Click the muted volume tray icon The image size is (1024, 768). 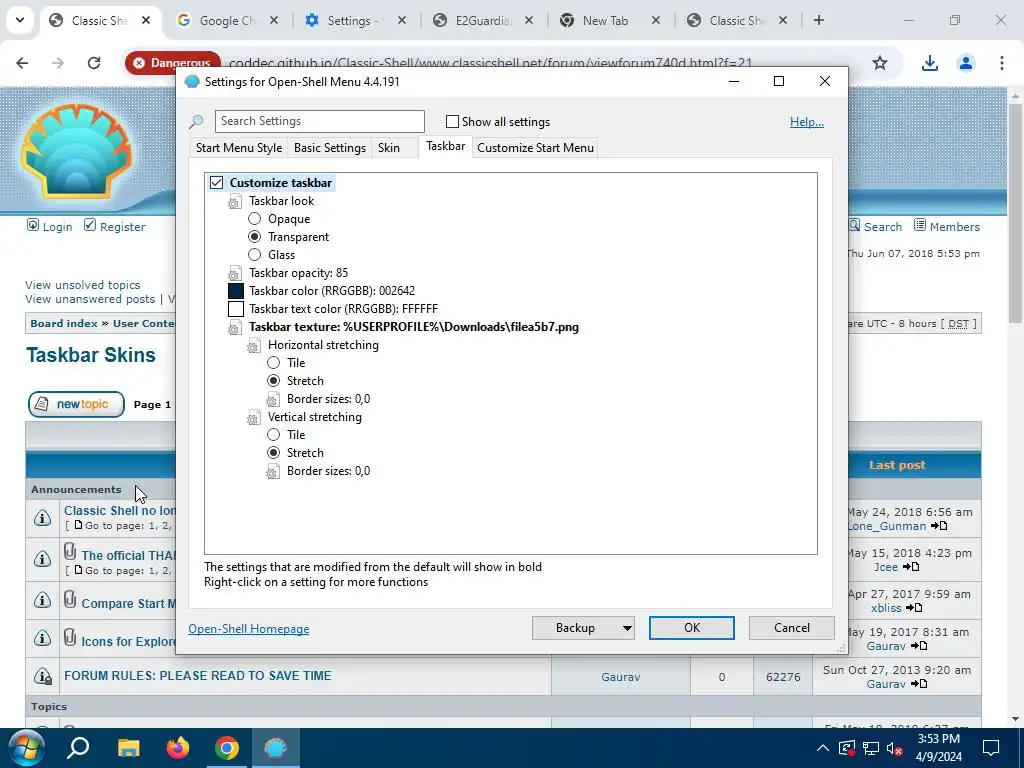[x=895, y=748]
